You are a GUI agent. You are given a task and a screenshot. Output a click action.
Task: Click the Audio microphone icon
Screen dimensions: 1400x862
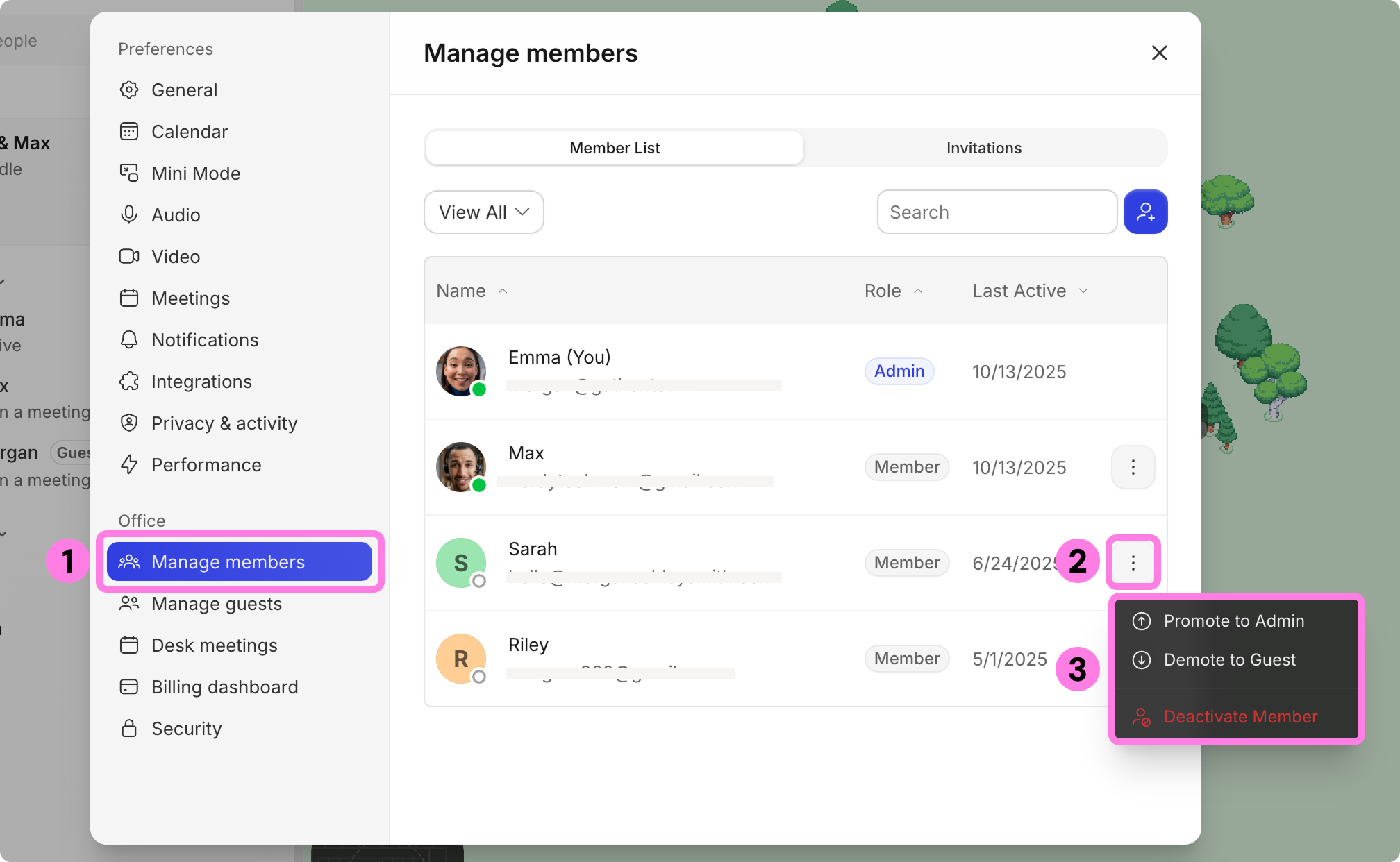click(129, 215)
